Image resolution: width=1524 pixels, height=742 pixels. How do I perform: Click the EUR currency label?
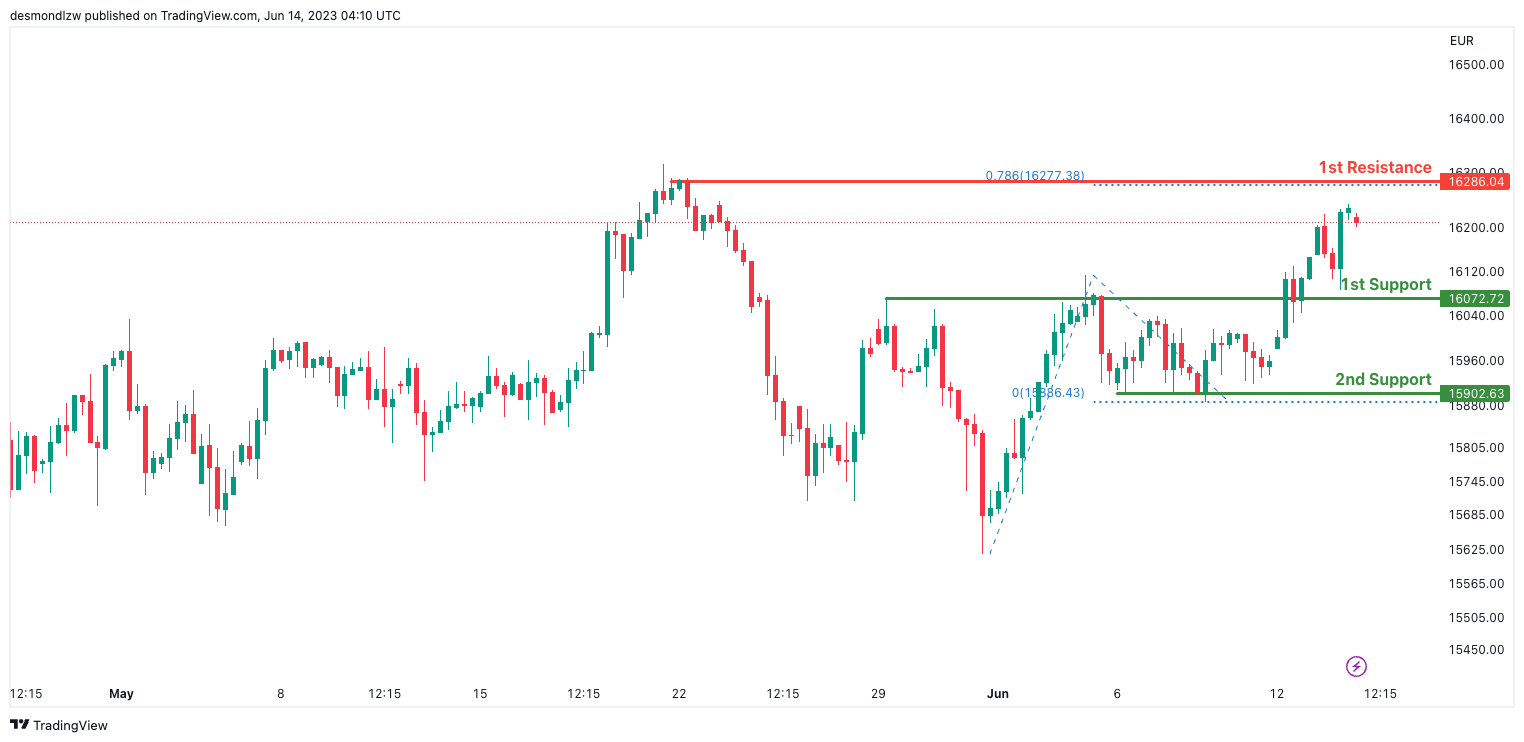pyautogui.click(x=1461, y=41)
